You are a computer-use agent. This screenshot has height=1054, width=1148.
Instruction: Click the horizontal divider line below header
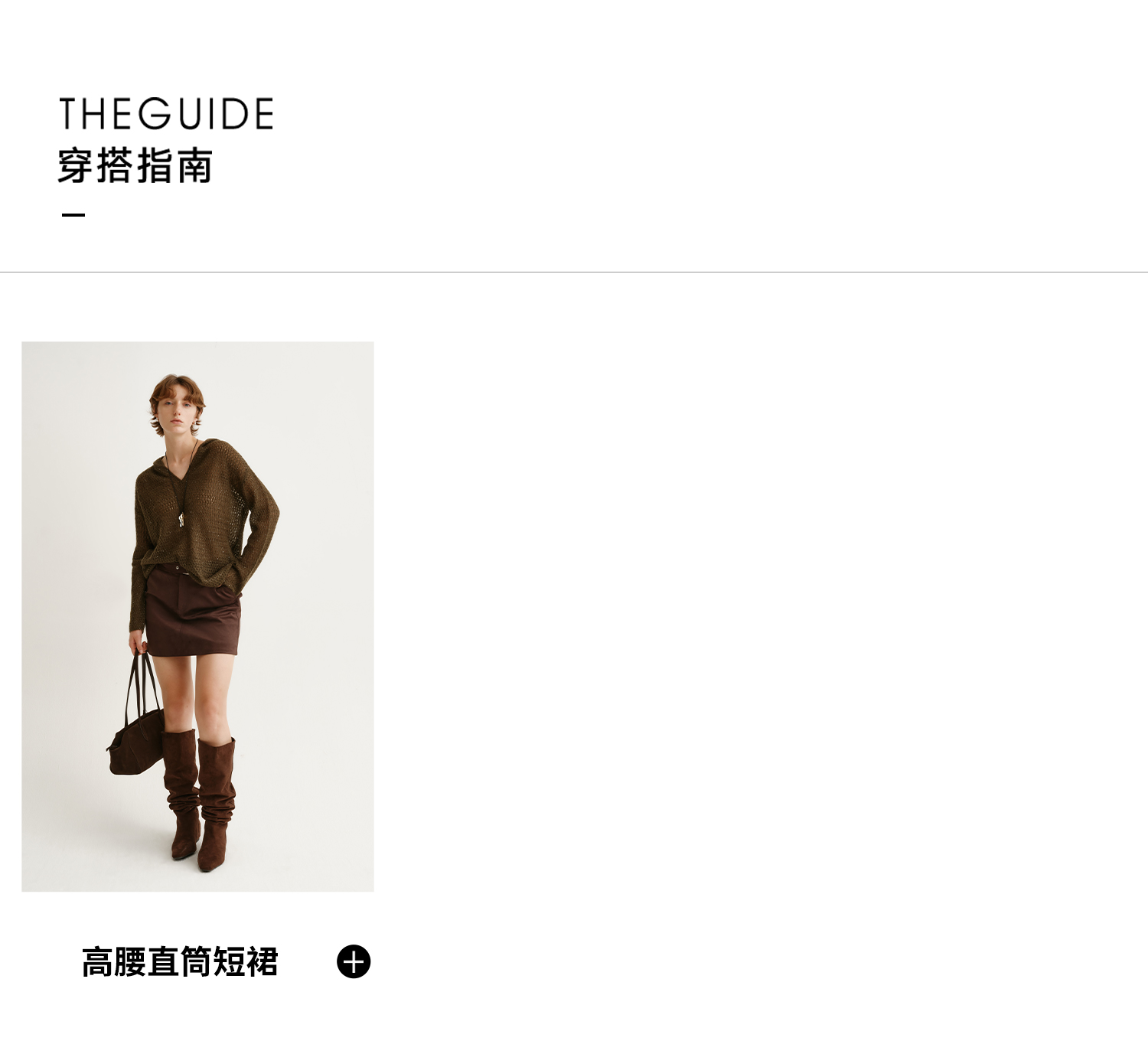coord(574,272)
